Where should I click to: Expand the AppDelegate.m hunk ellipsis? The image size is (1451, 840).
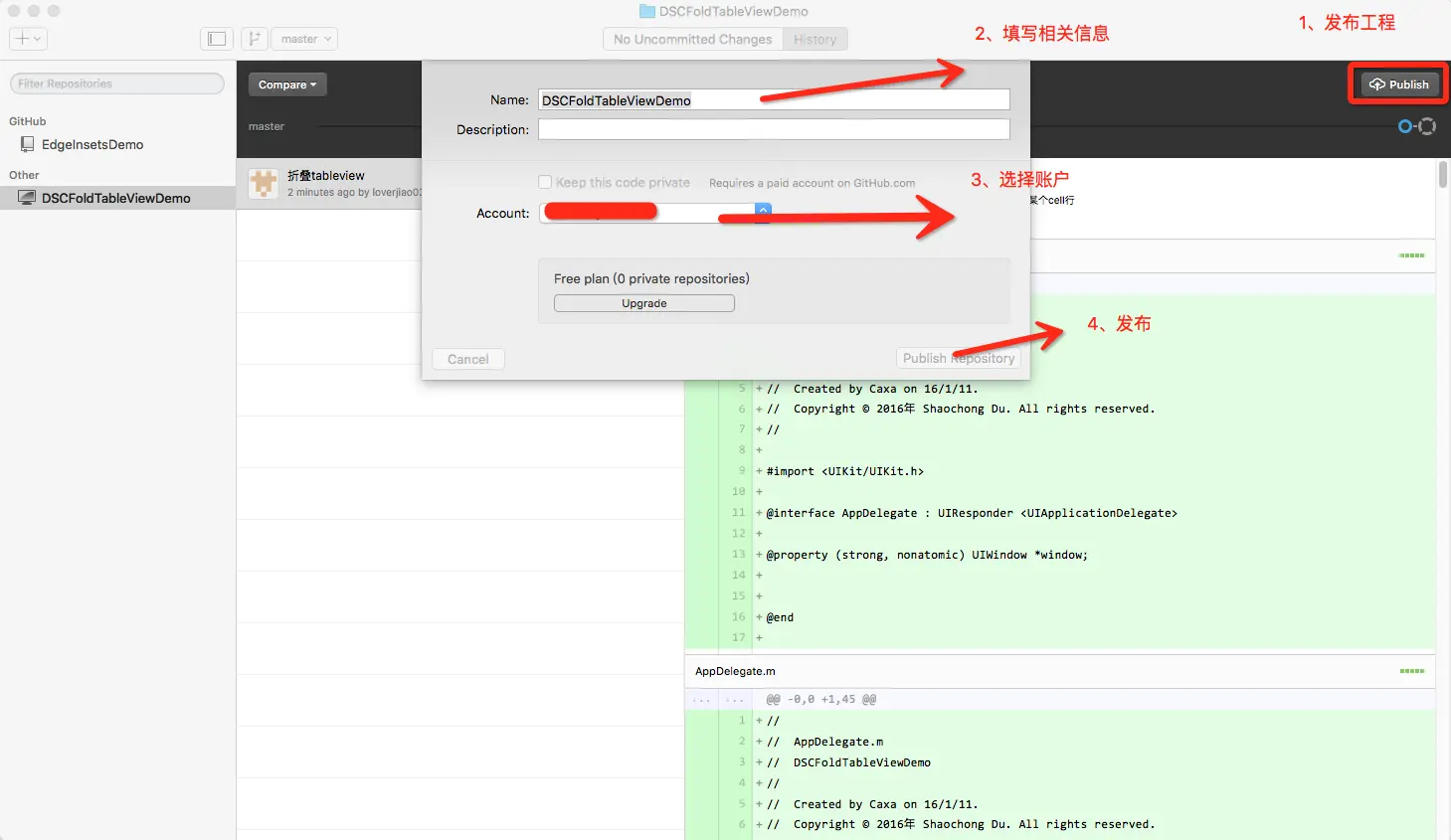point(718,699)
